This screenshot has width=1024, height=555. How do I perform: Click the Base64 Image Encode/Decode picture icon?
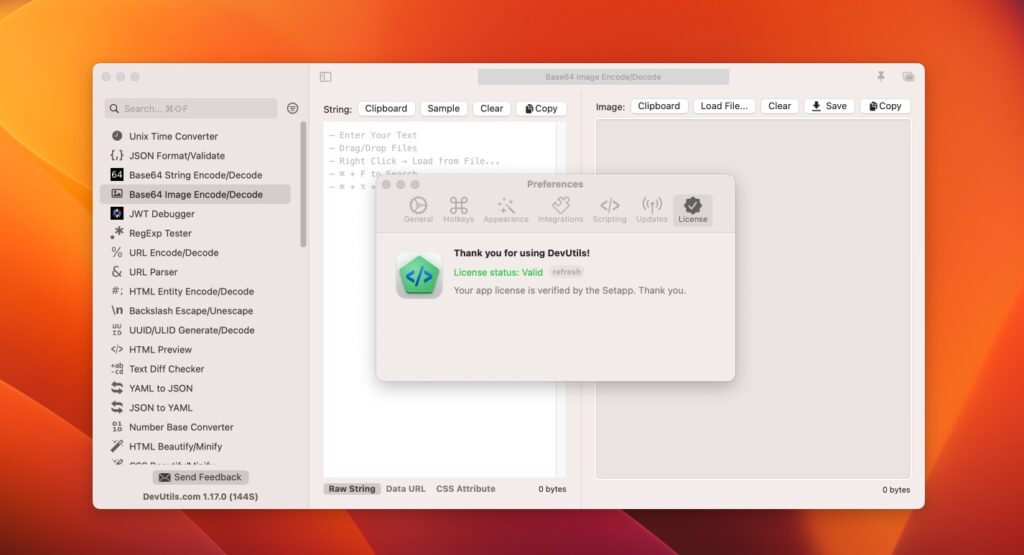tap(117, 194)
